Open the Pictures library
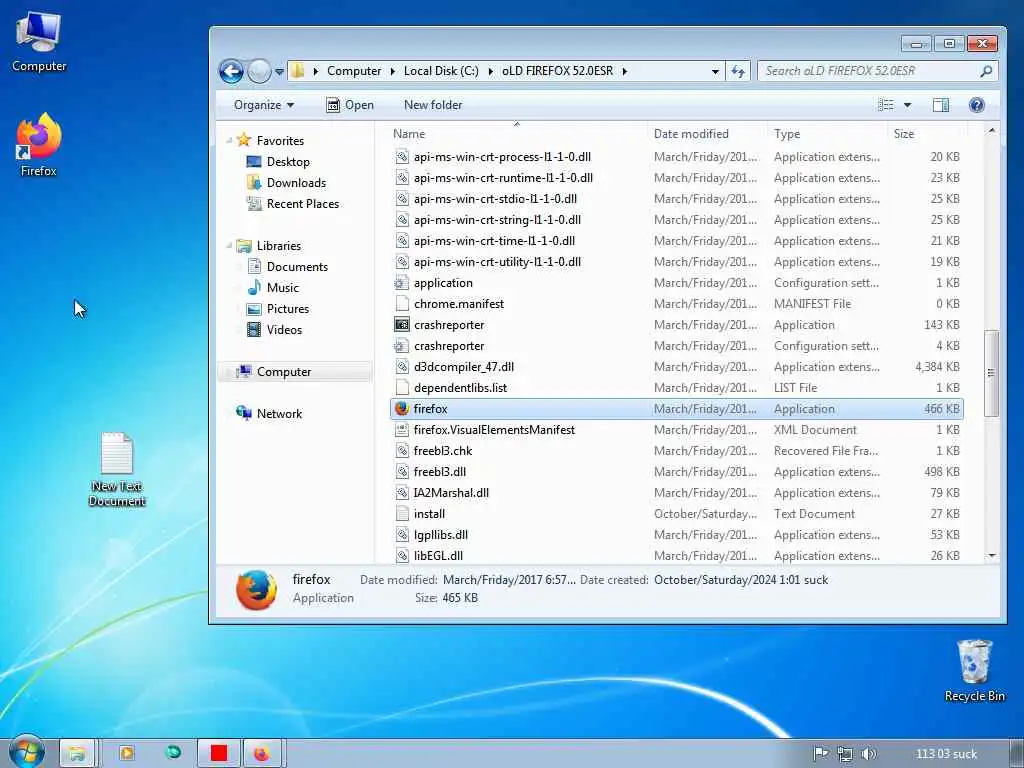Screen dimensions: 1024x768 pos(287,309)
